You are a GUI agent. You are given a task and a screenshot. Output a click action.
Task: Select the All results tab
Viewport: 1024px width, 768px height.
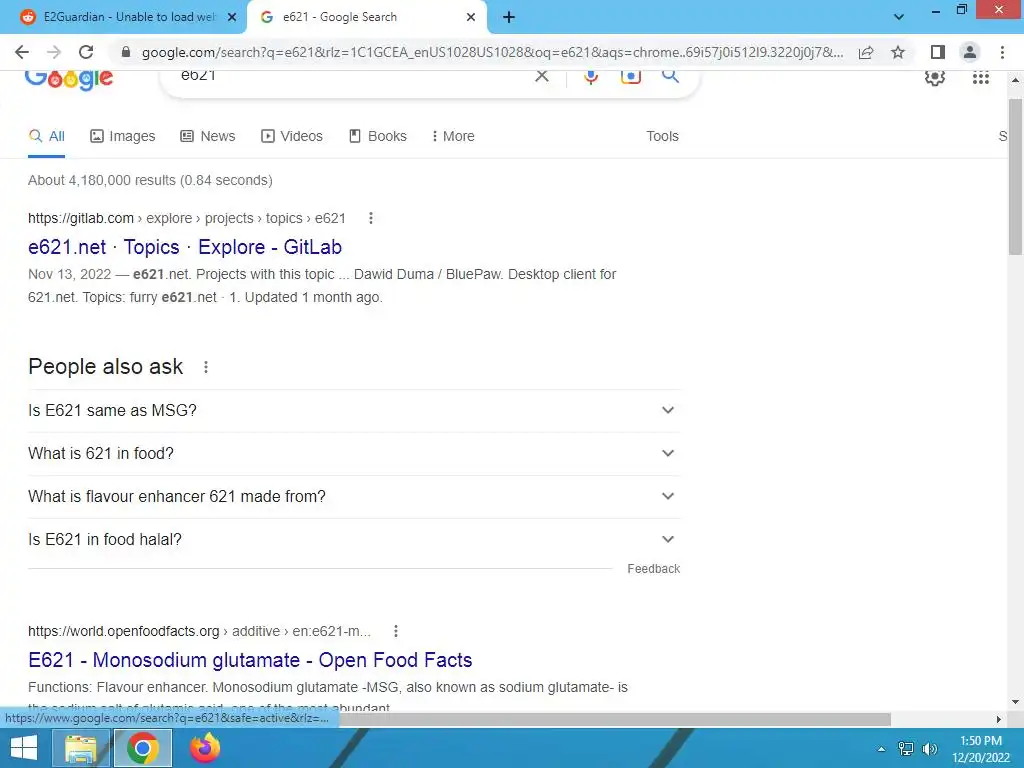[46, 136]
